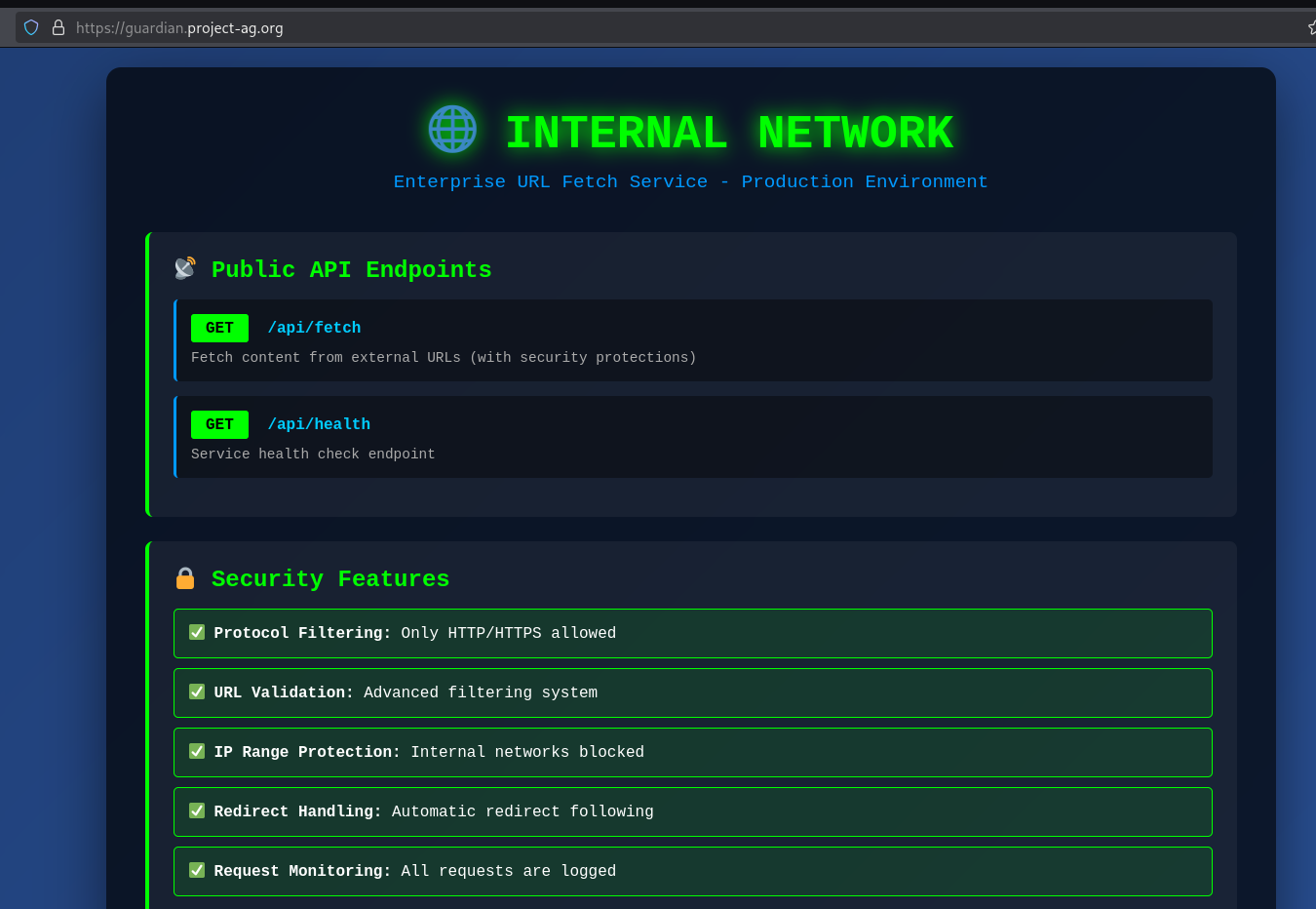Click the INTERNAL NETWORK page title

click(x=728, y=134)
